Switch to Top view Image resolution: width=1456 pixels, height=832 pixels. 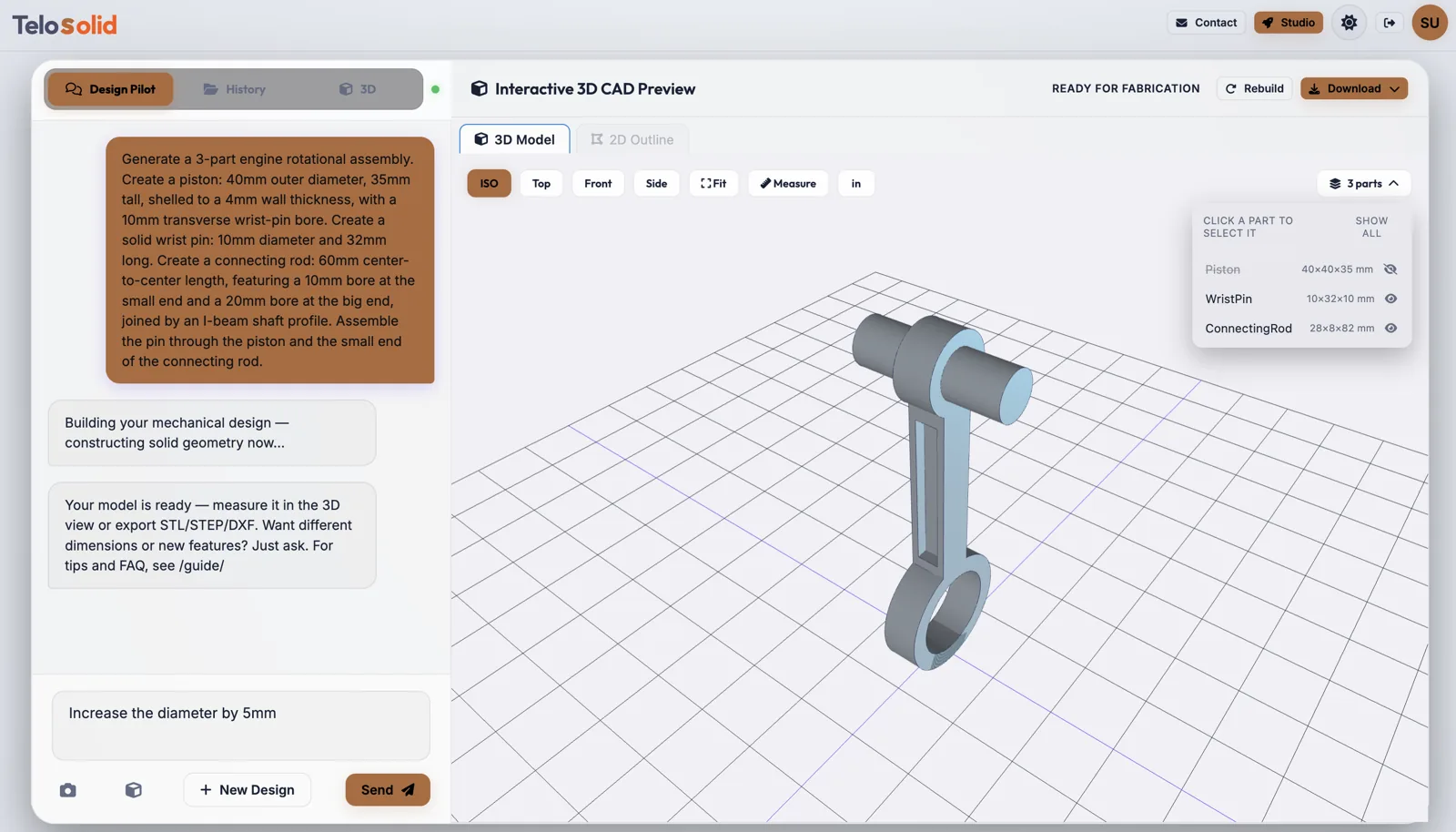[x=541, y=183]
